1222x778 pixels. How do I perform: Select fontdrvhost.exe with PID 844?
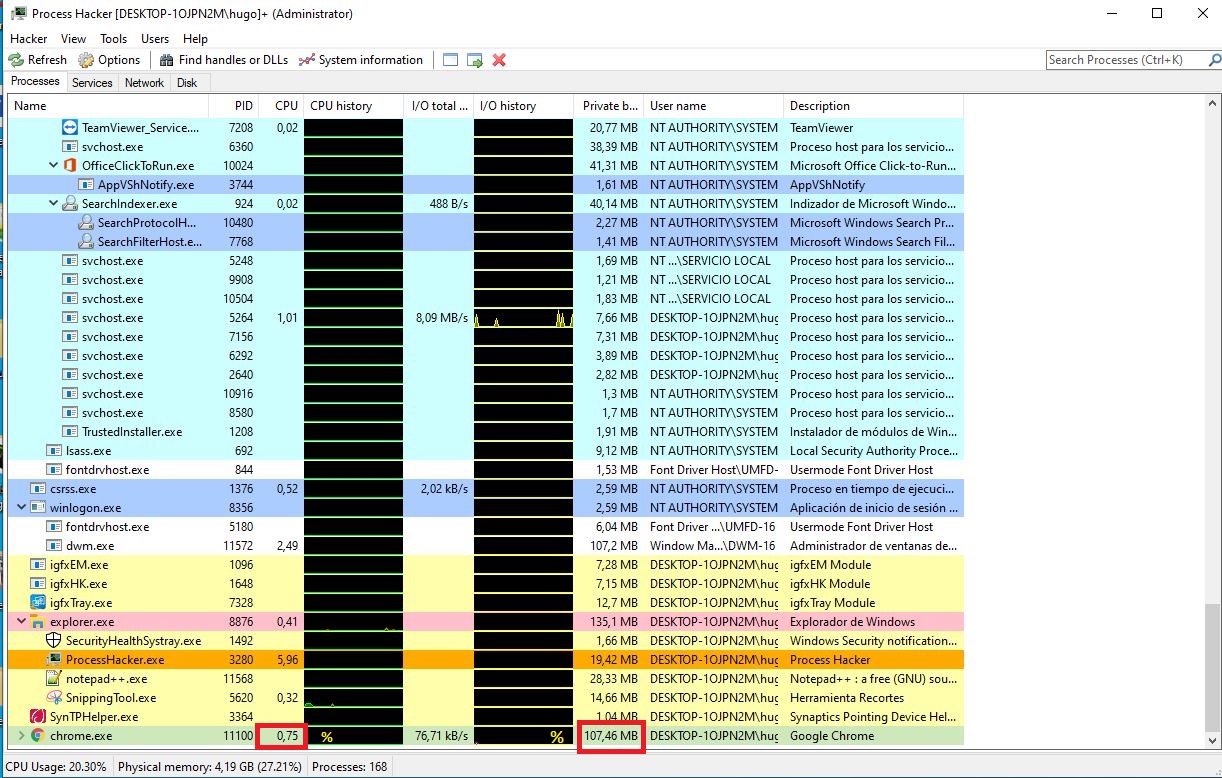tap(486, 470)
